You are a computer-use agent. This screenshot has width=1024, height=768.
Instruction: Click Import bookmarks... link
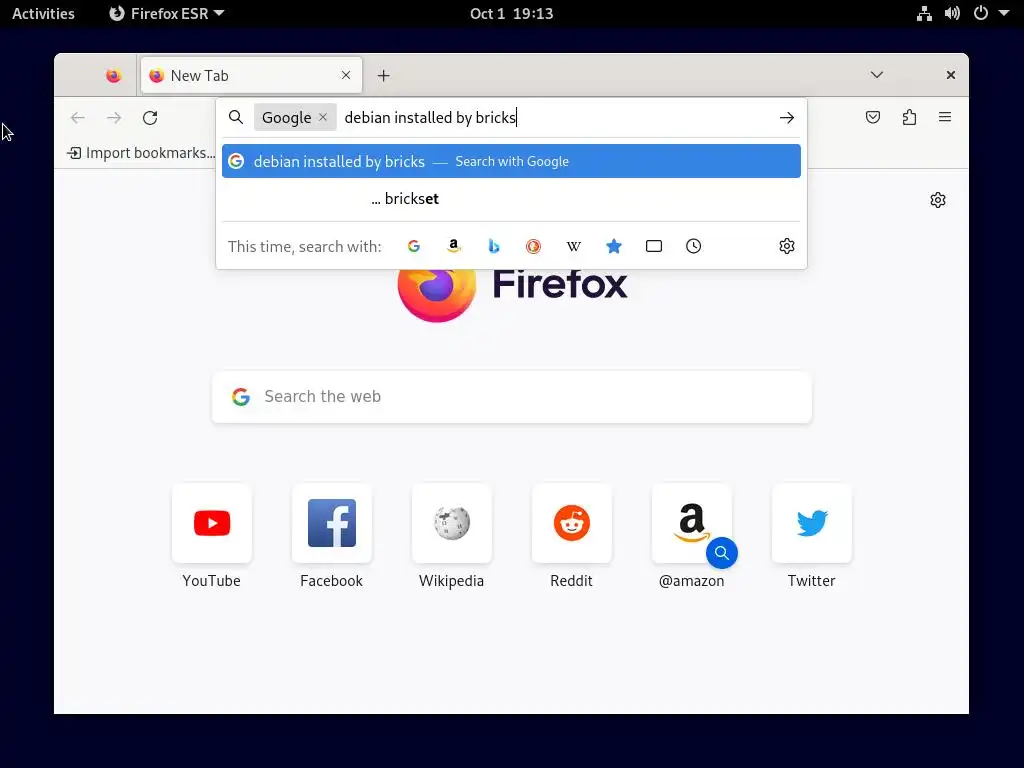tap(141, 153)
